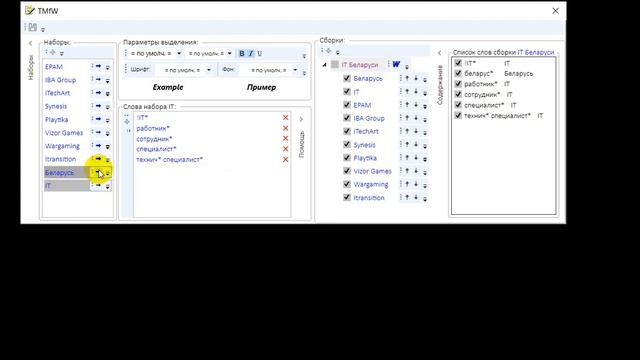Click the add icon under Сборки header
640x360 pixels.
[329, 51]
